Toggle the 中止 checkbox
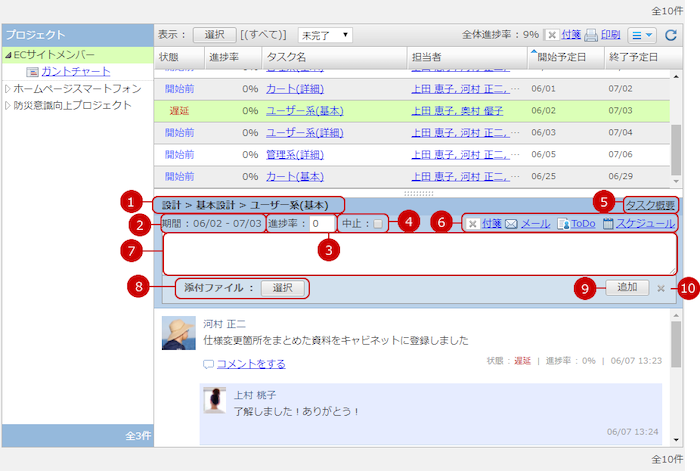The height and width of the screenshot is (471, 700). click(376, 224)
